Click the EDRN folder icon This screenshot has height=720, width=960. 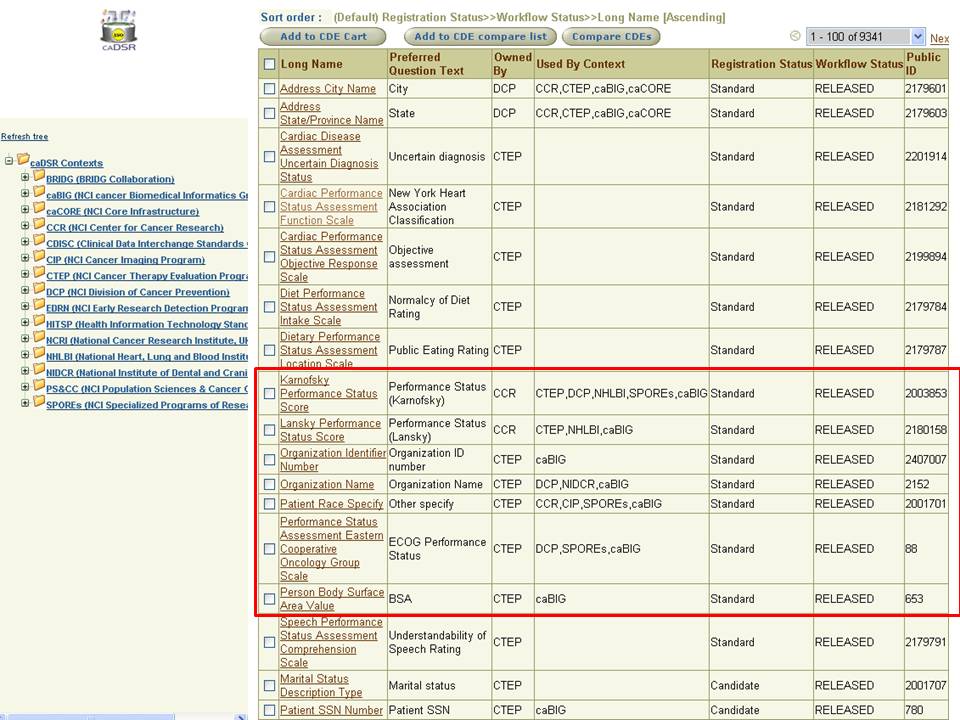[39, 305]
